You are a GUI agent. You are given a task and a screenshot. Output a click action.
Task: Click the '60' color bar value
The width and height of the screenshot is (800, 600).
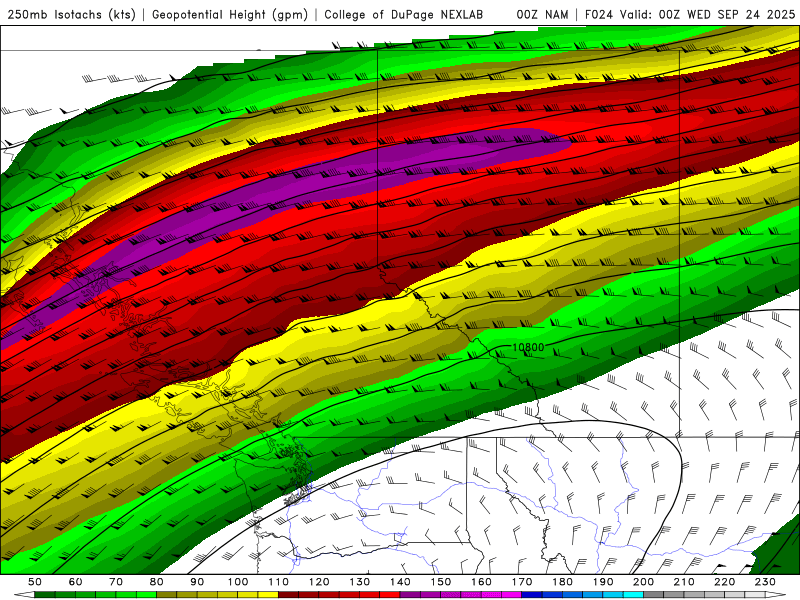(75, 582)
